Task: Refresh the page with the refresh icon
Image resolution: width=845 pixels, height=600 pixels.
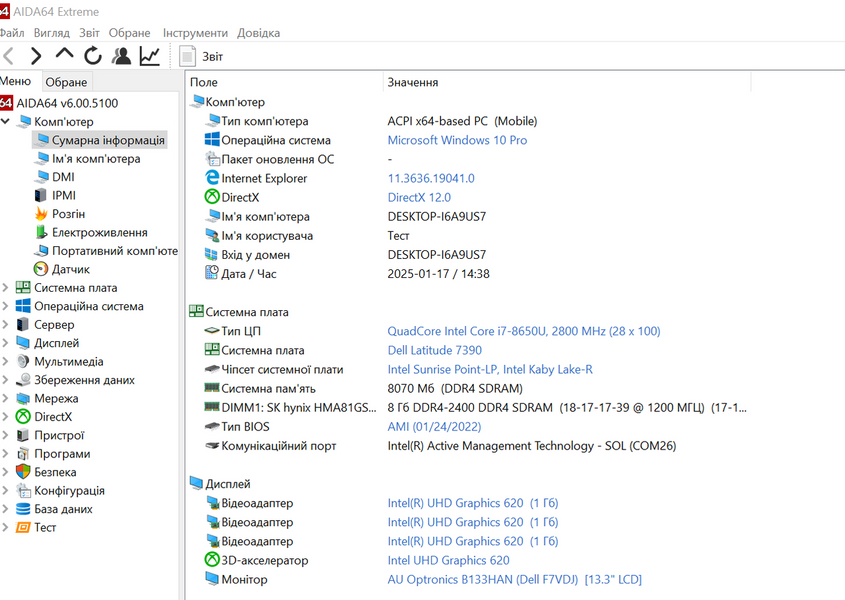Action: point(93,56)
